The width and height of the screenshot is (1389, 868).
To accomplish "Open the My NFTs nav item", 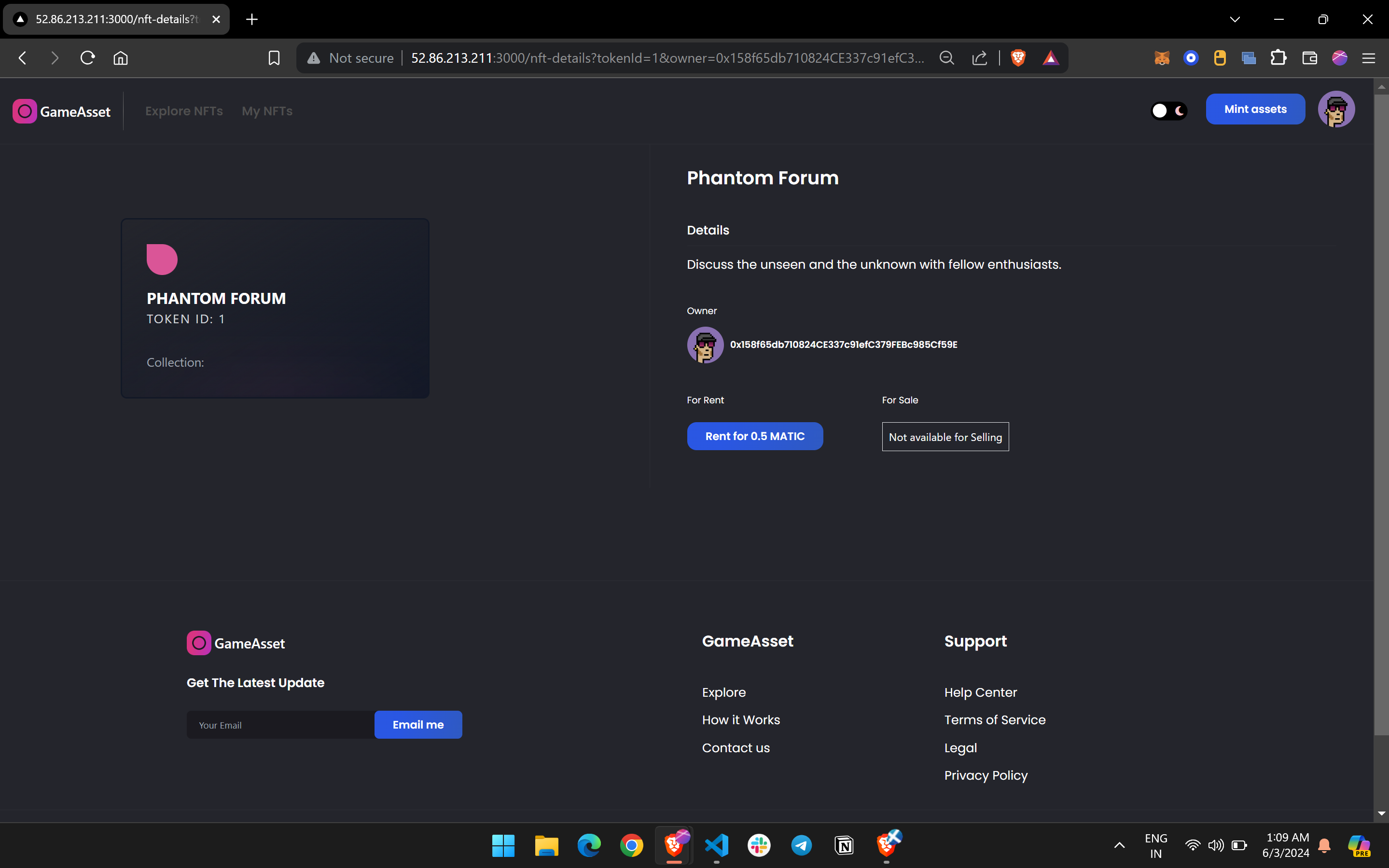I will (267, 111).
